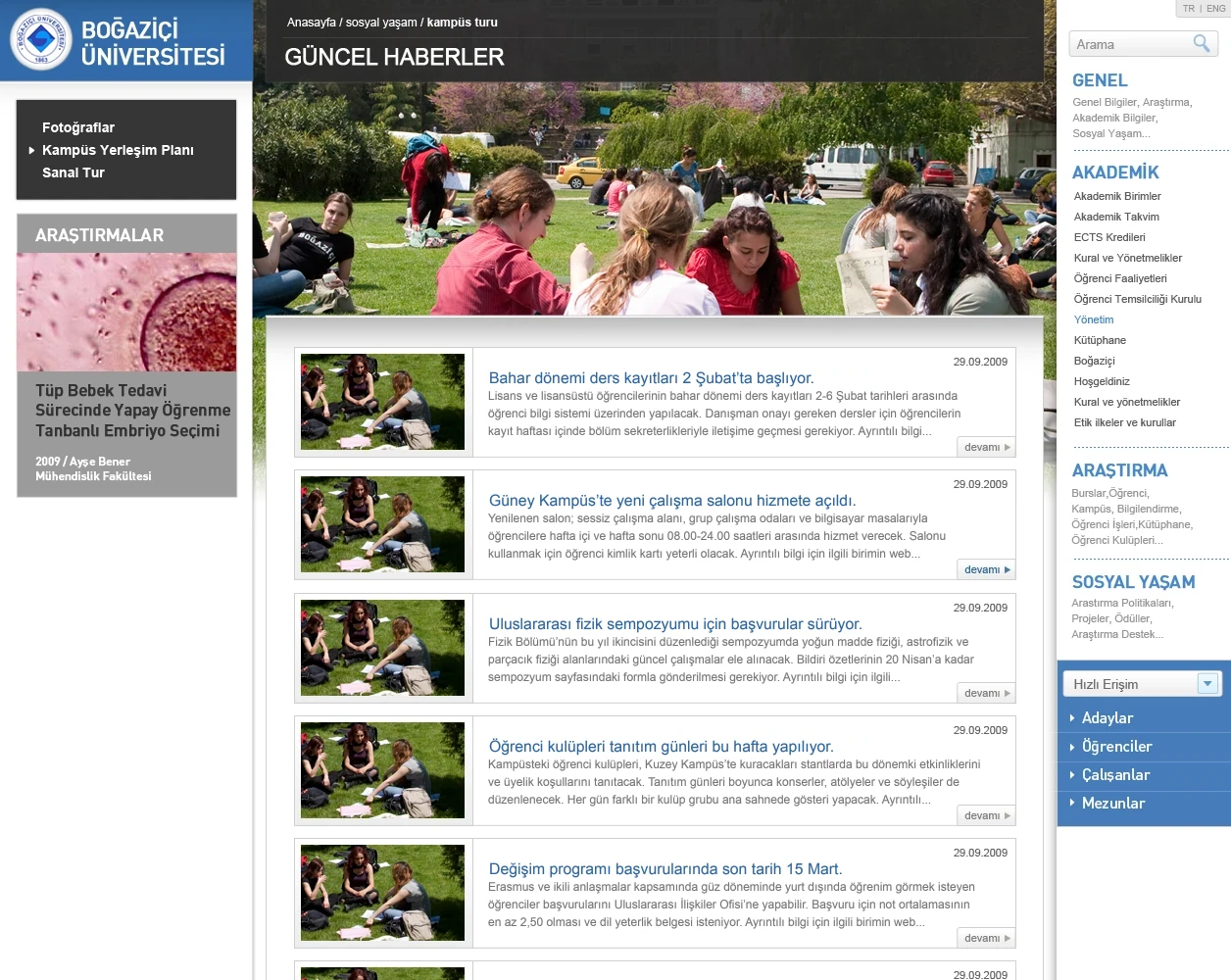Open Akademik Takvim link
The height and width of the screenshot is (980, 1231).
(1116, 217)
